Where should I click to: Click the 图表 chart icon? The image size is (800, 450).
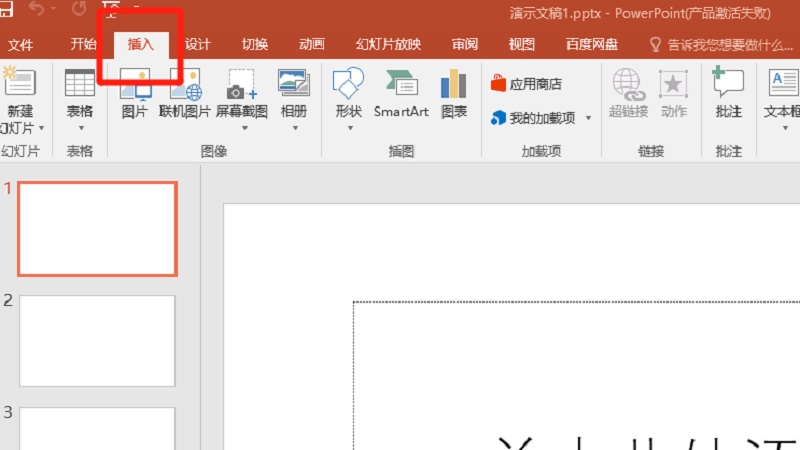tap(454, 94)
